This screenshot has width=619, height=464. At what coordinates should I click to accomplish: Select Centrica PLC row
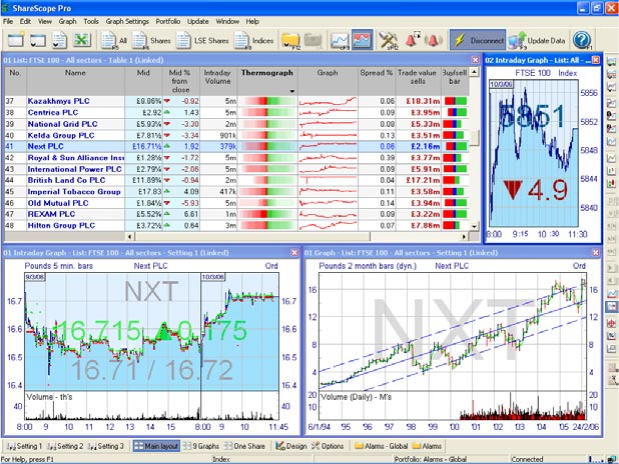237,113
